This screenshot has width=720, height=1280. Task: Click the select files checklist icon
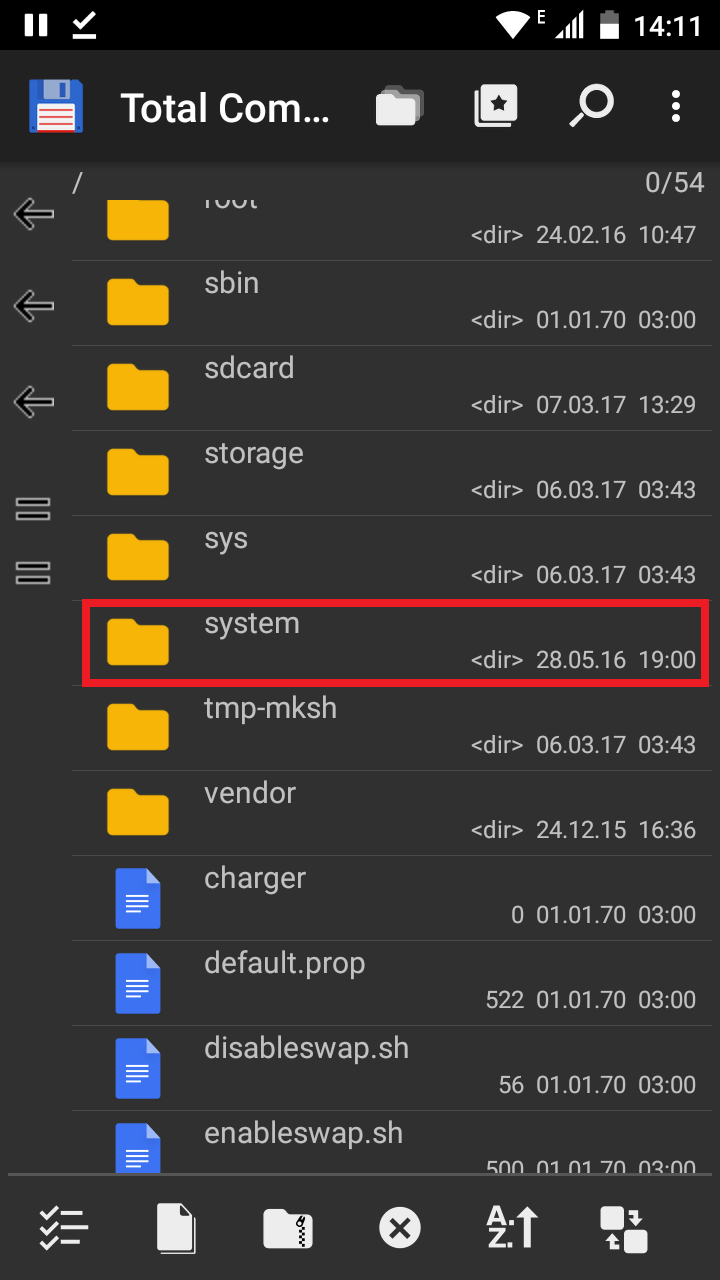point(64,1227)
